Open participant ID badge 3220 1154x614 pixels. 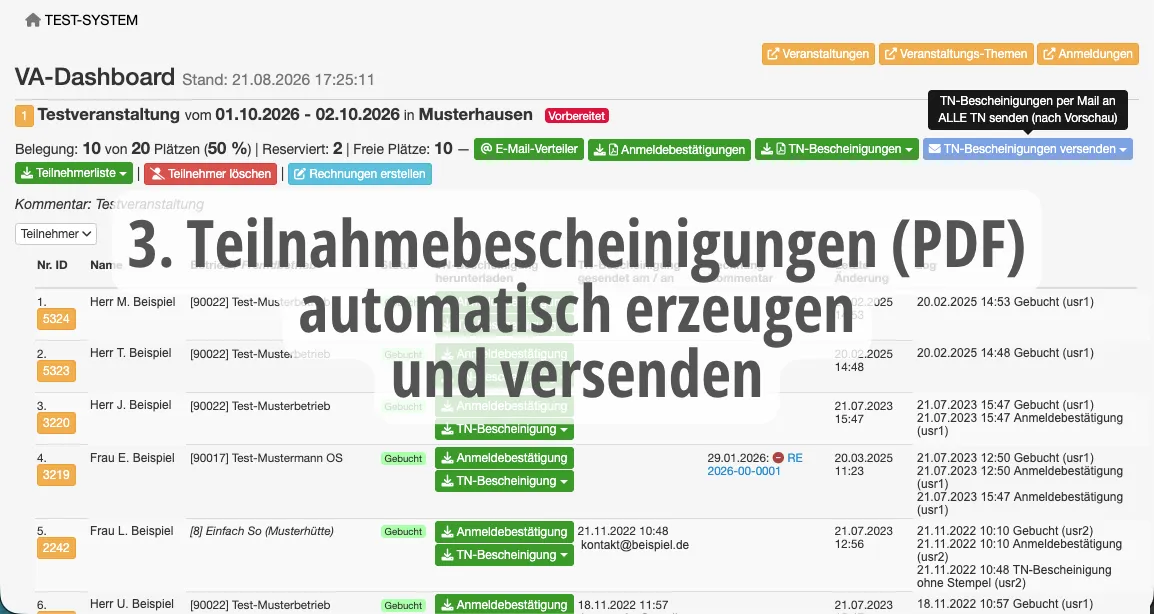point(56,423)
